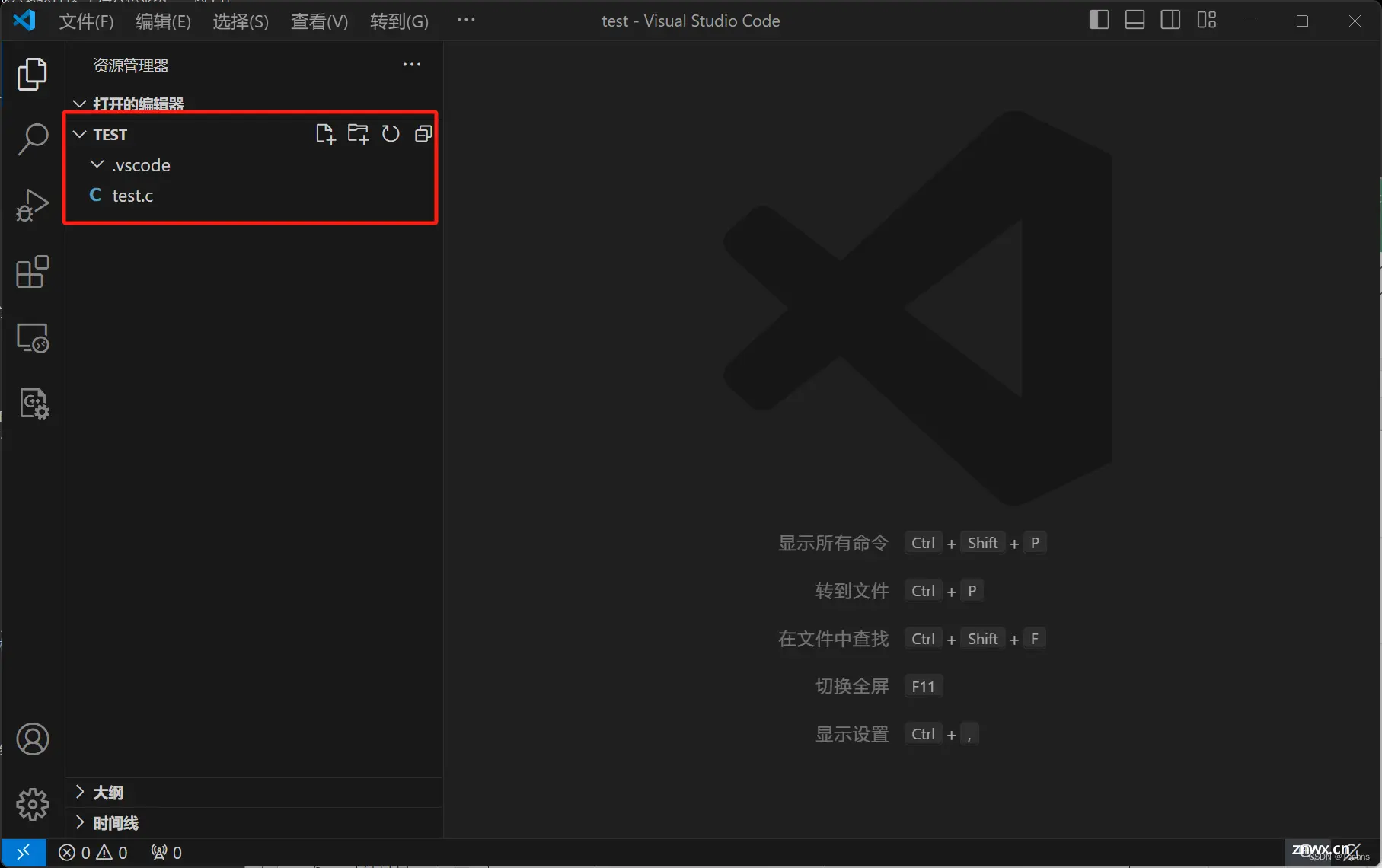1382x868 pixels.
Task: Collapse the .vscode folder
Action: point(97,164)
